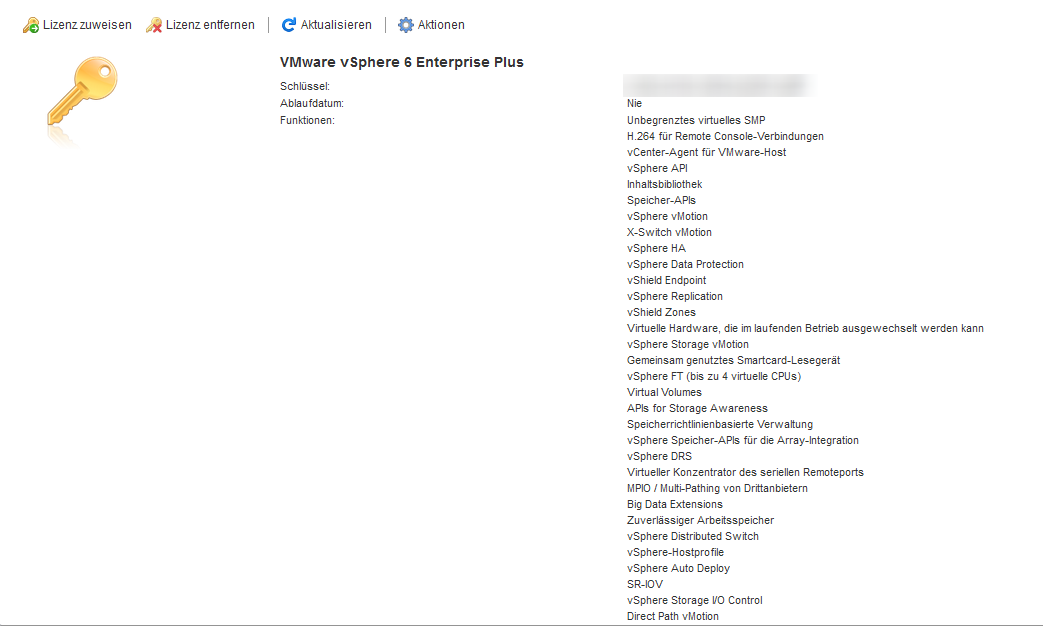Click Gemeinsam genutztes Smartcard-Lesegerät entry
Viewport: 1043px width, 626px height.
(x=733, y=360)
